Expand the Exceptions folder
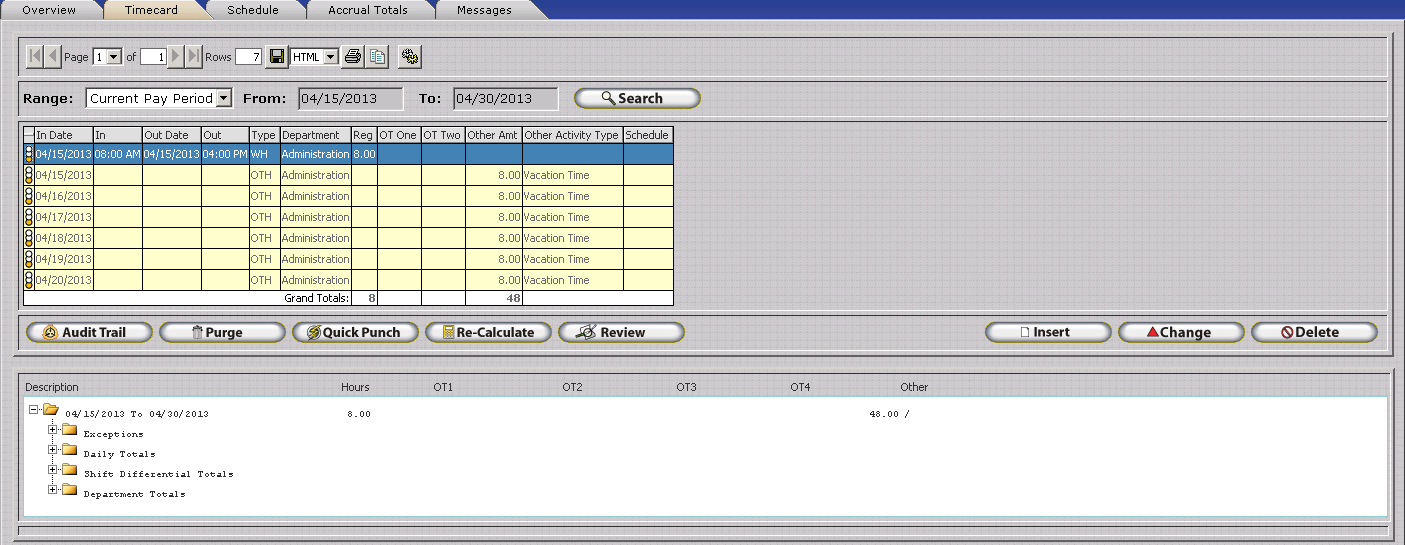This screenshot has width=1405, height=545. (x=54, y=430)
